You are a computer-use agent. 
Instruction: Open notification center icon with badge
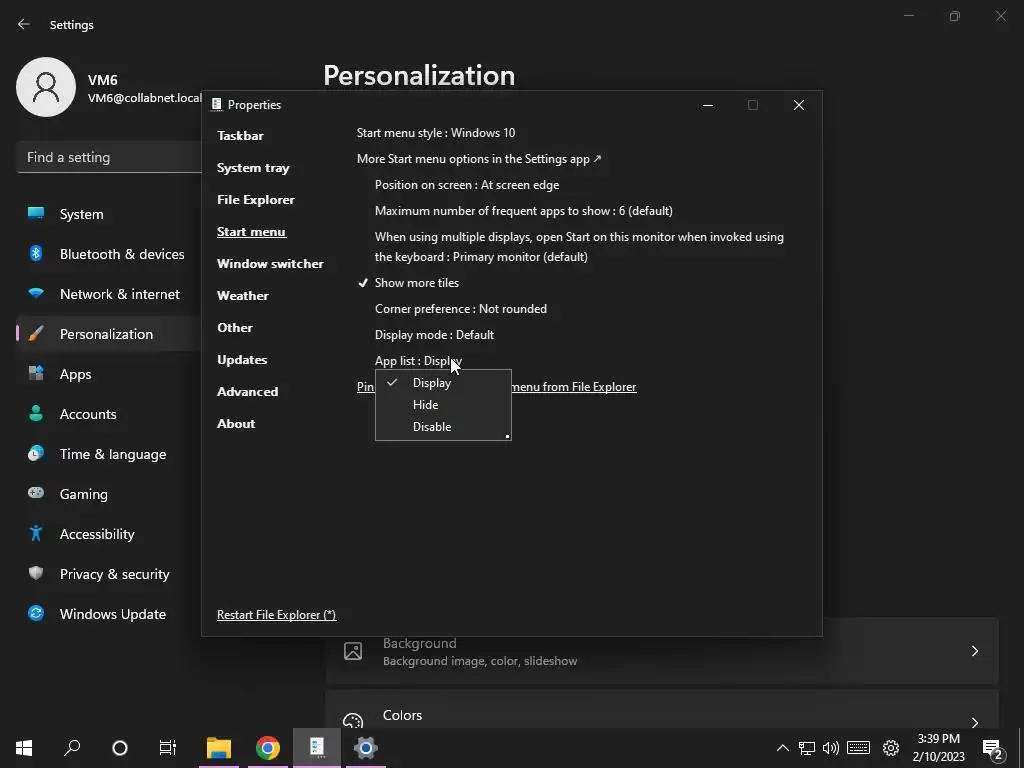pyautogui.click(x=992, y=748)
